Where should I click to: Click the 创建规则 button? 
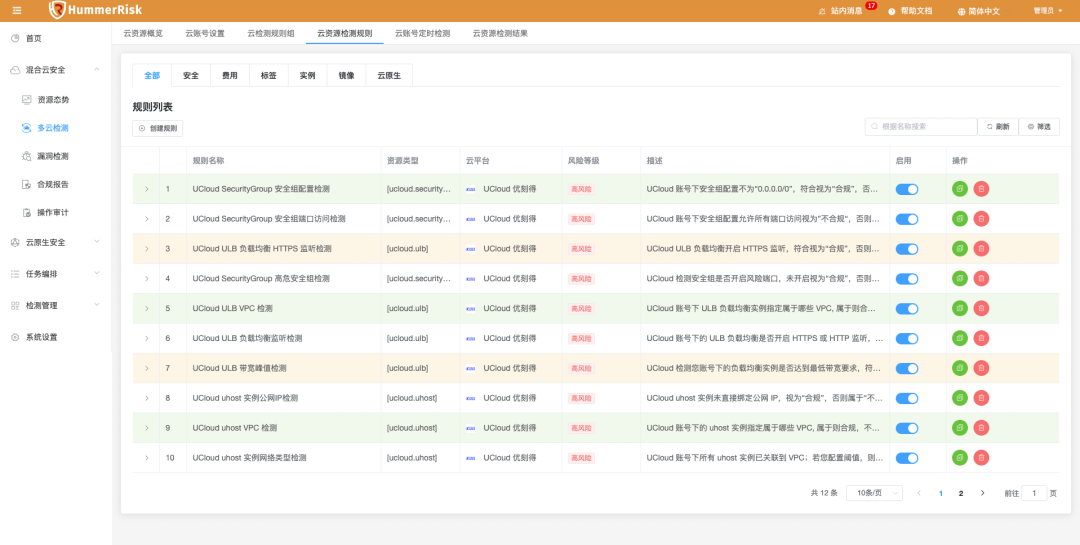point(158,128)
